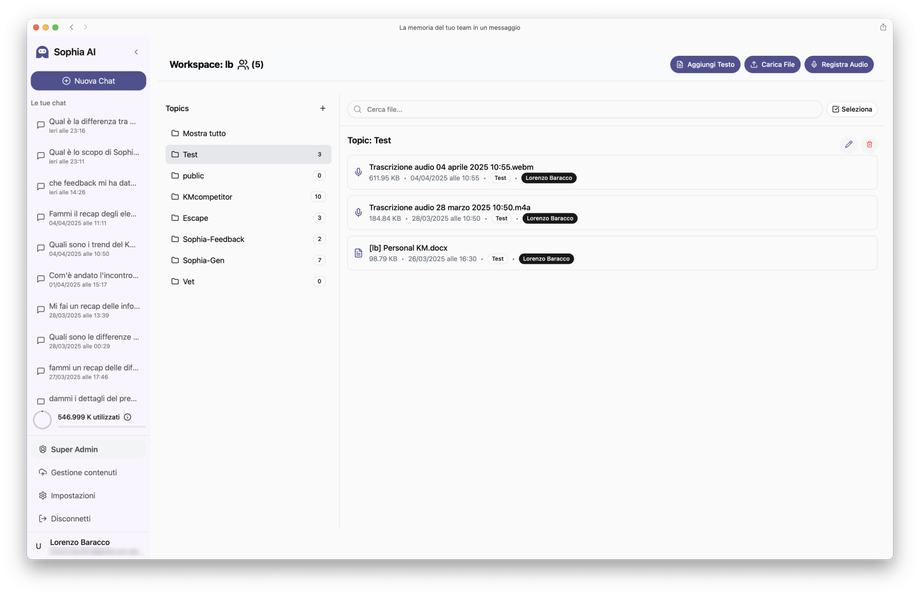Open chat 'Quali sono le differenze ...'
The width and height of the screenshot is (920, 595).
(x=88, y=341)
